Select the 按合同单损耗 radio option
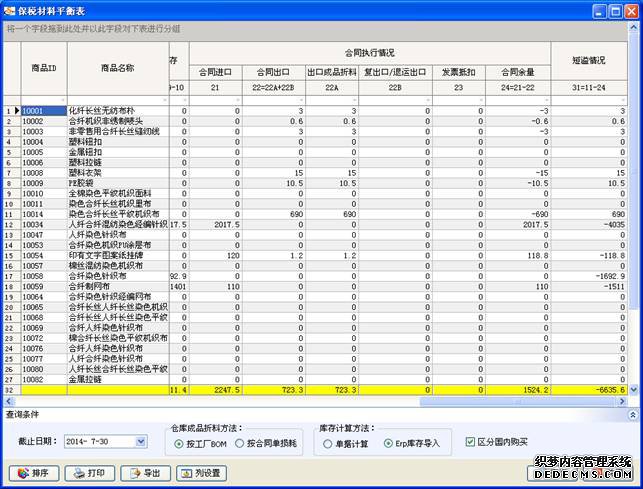Screen dimensions: 643x489 [239, 443]
